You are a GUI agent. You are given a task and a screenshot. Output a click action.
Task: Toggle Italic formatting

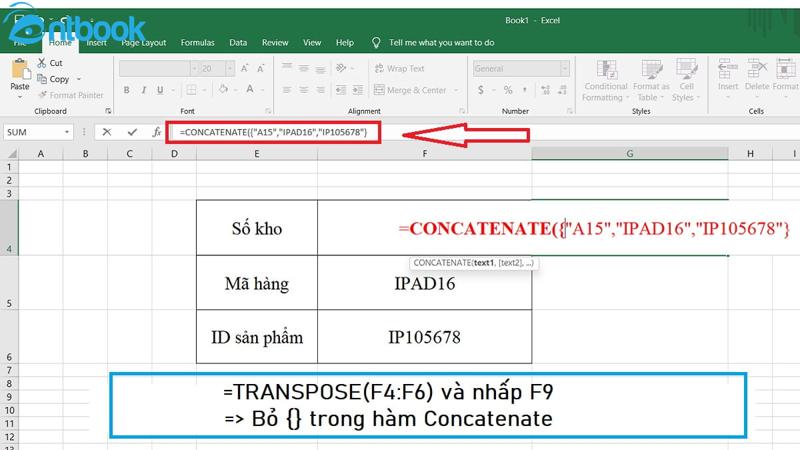pos(143,90)
